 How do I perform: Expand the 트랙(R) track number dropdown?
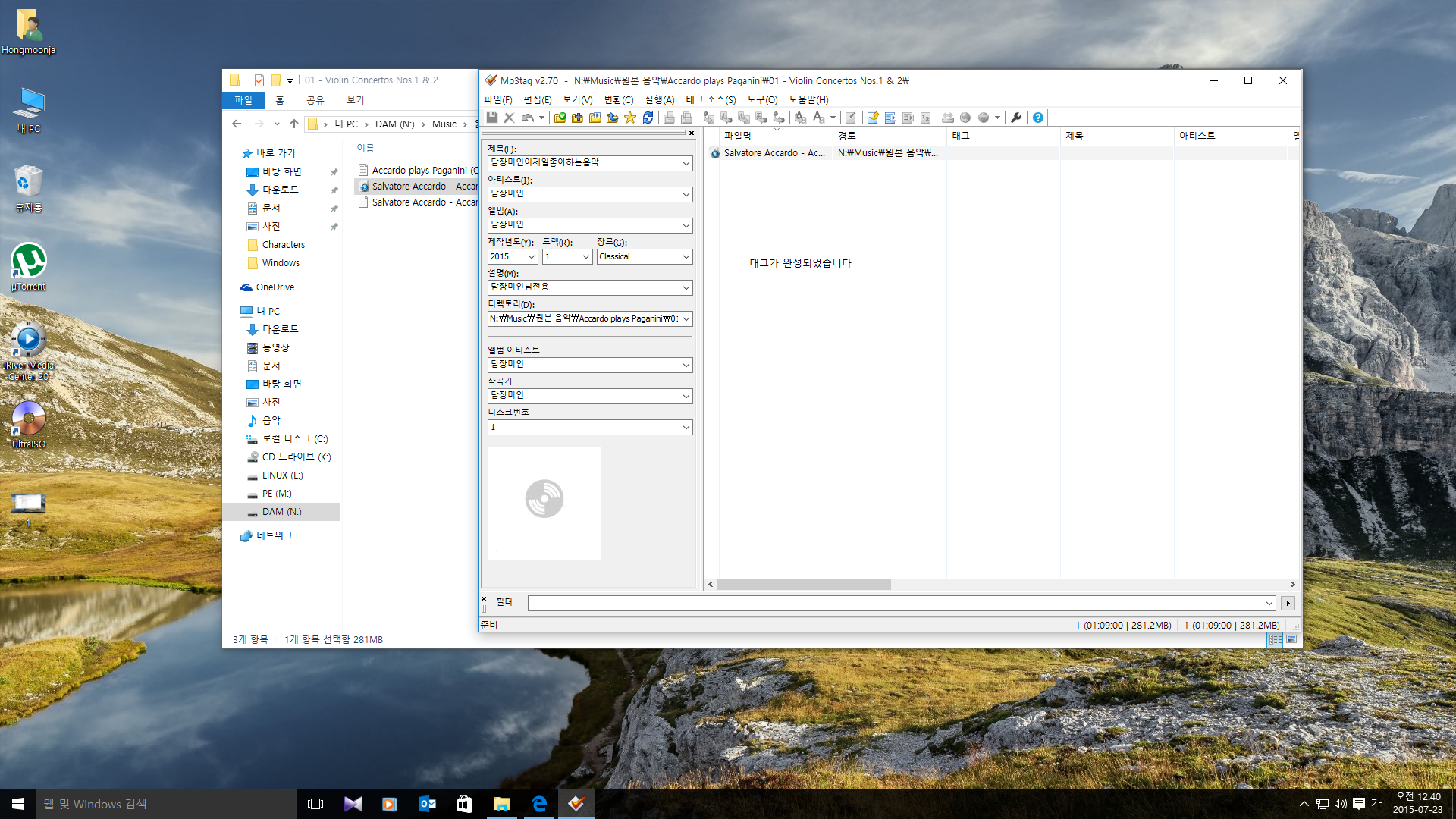tap(586, 256)
